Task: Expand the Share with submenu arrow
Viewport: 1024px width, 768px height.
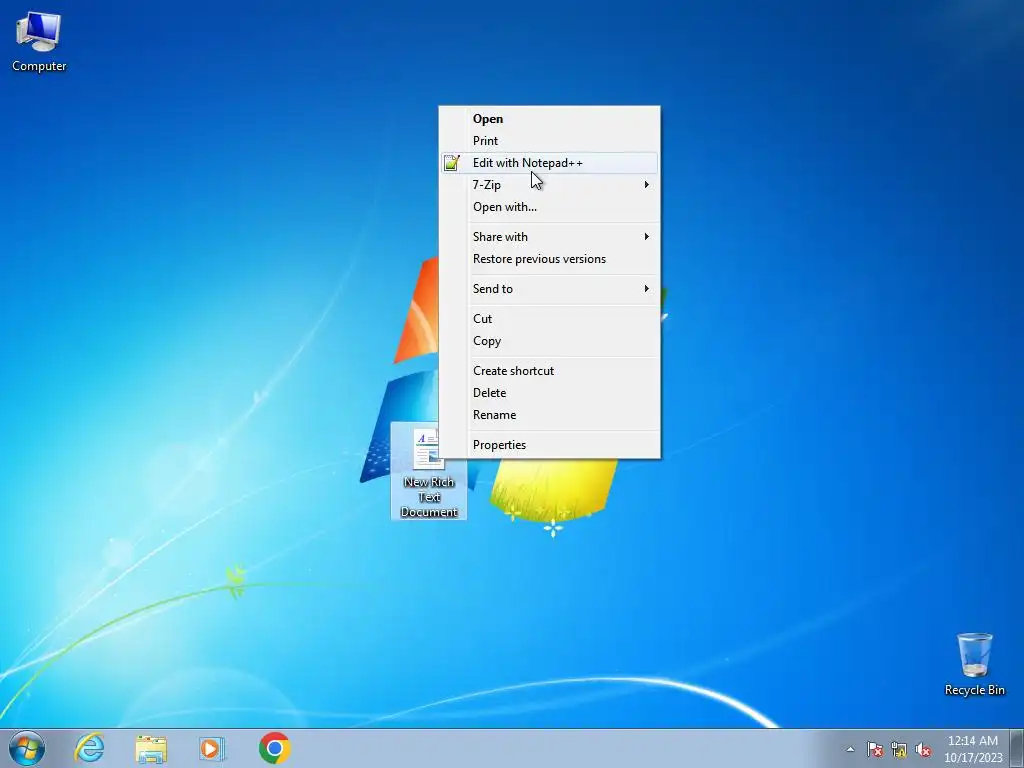Action: click(x=647, y=236)
